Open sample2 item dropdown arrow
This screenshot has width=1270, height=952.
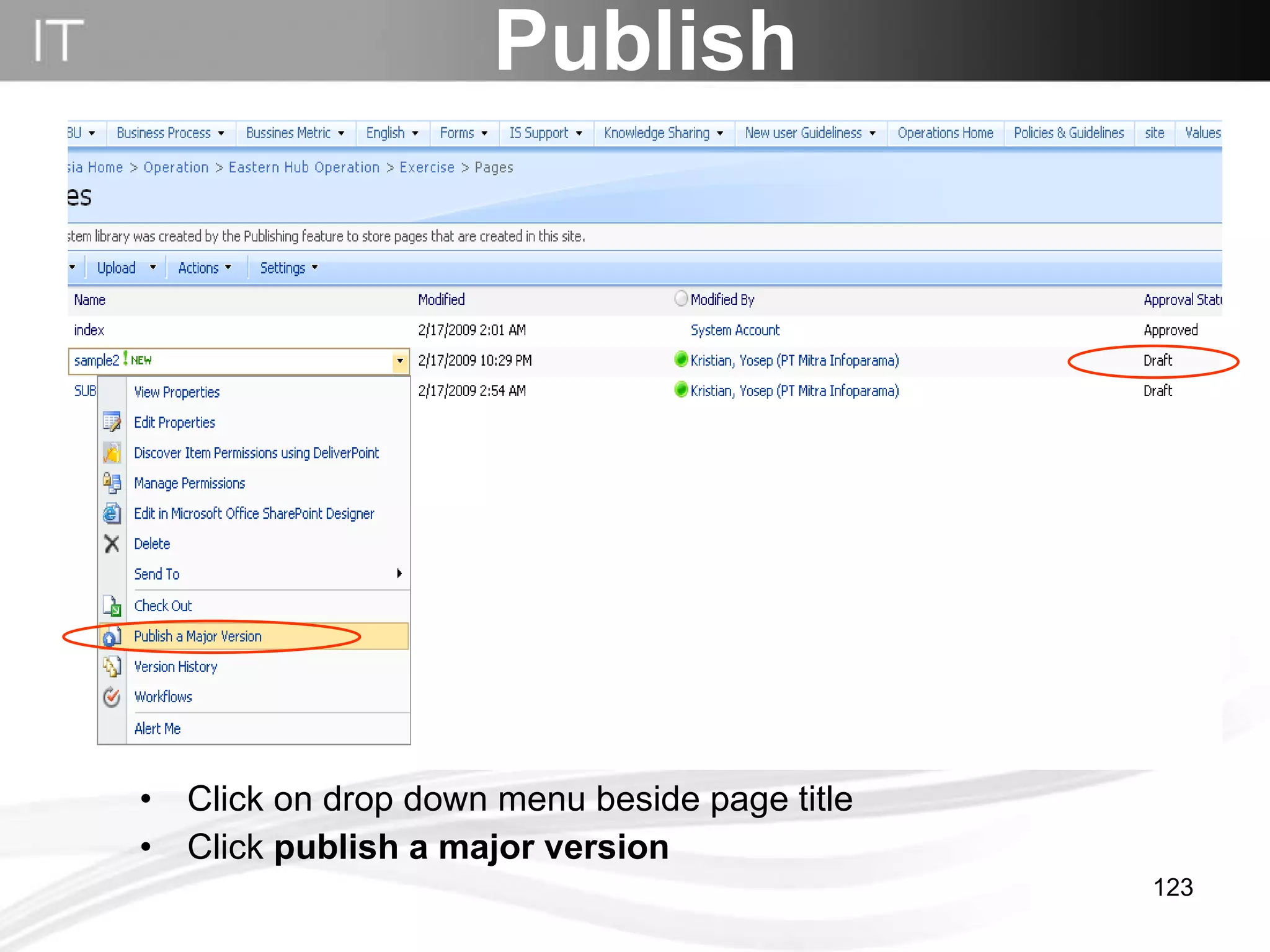[x=400, y=361]
